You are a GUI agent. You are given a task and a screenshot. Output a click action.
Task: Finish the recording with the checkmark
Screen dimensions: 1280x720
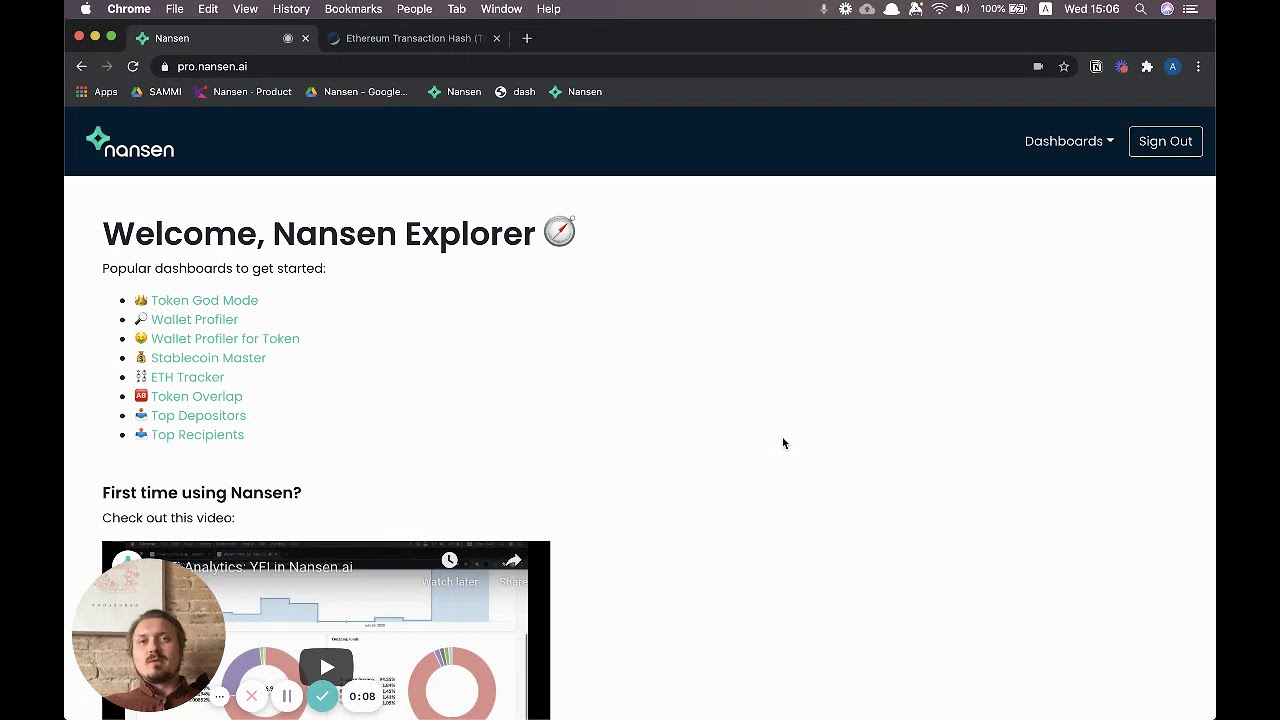click(x=322, y=696)
